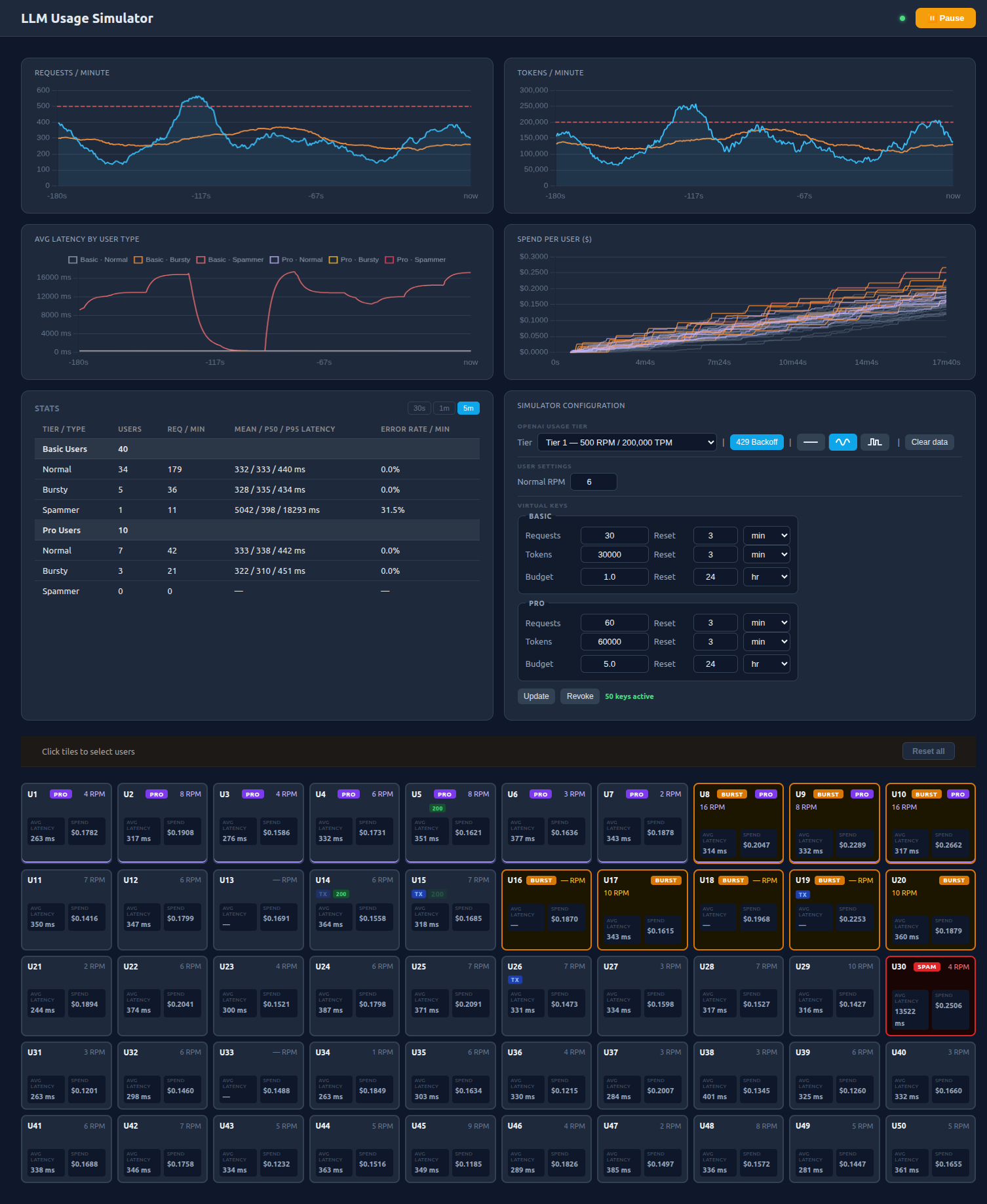Toggle Basic · Normal legend color swatch
Screen dimensions: 987x1204
tap(73, 260)
